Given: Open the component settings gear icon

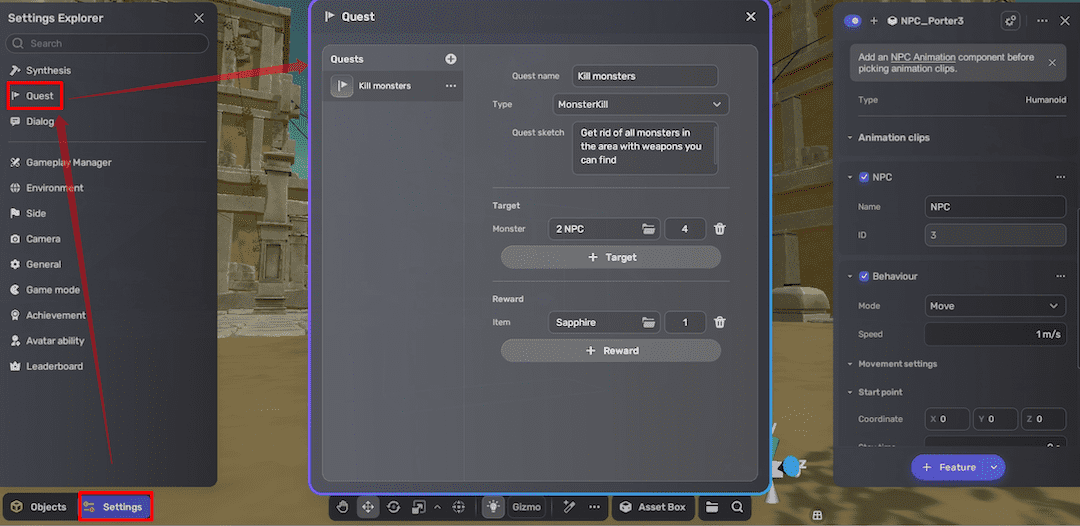Looking at the screenshot, I should tap(1010, 21).
